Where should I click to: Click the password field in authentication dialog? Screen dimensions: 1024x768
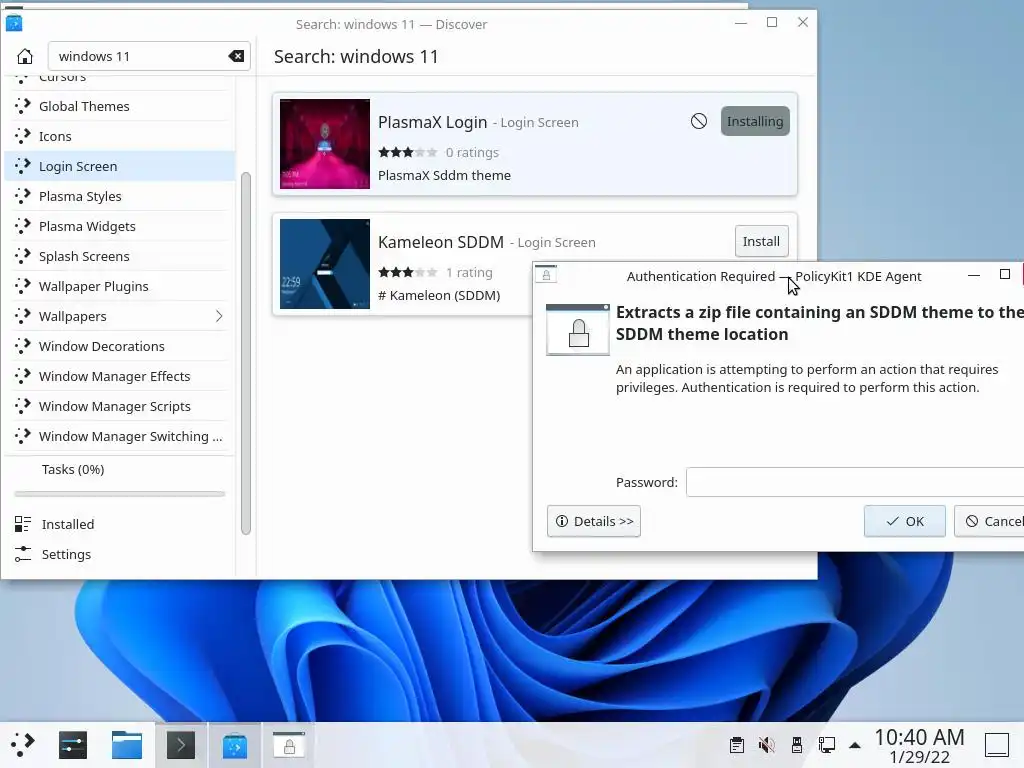pos(855,482)
